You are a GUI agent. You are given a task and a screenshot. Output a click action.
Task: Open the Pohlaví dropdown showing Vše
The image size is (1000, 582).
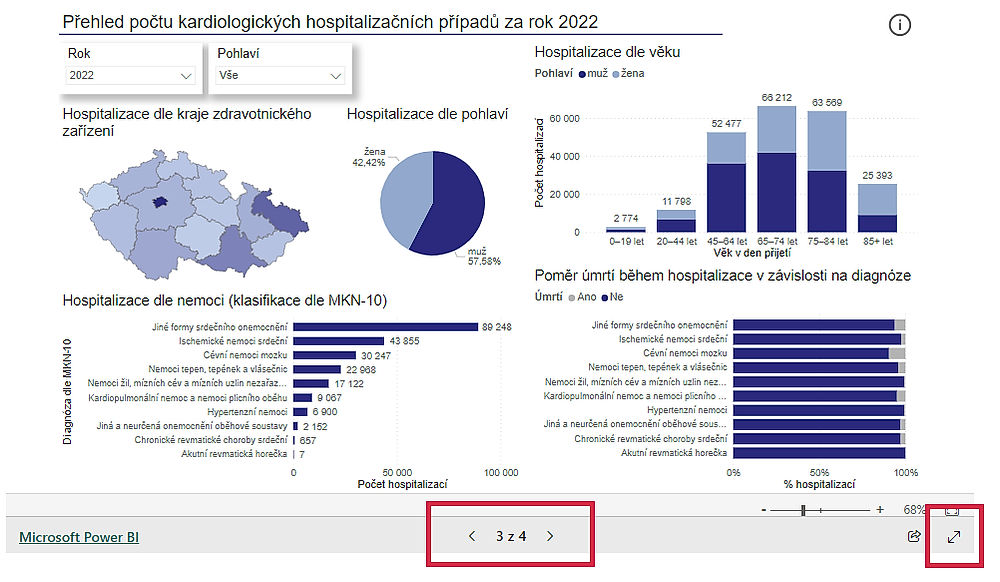(x=279, y=74)
